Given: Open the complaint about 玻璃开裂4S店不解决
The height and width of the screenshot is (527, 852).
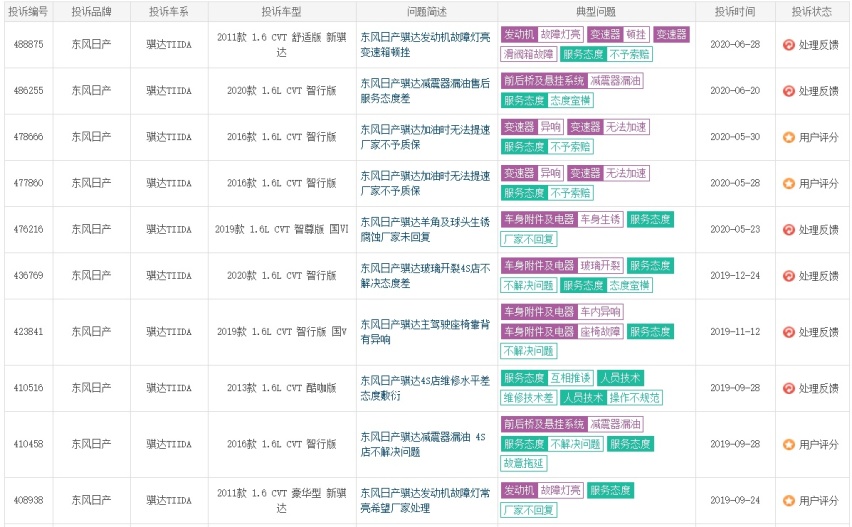Looking at the screenshot, I should (x=425, y=275).
